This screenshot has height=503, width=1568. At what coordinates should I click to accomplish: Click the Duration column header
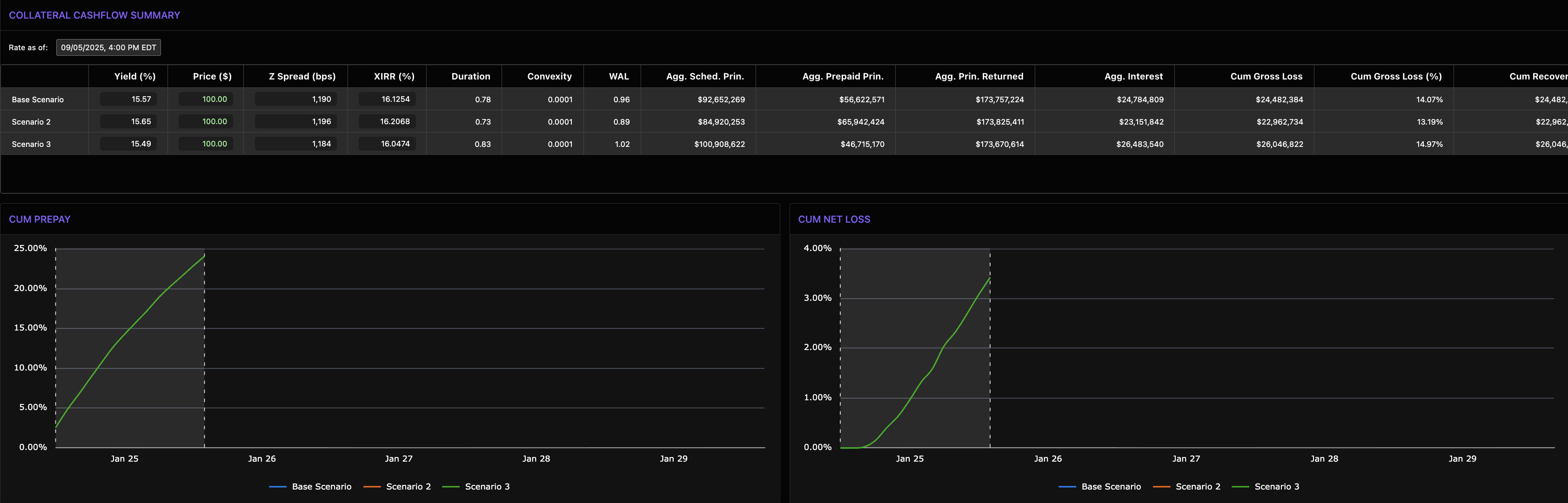tap(470, 77)
